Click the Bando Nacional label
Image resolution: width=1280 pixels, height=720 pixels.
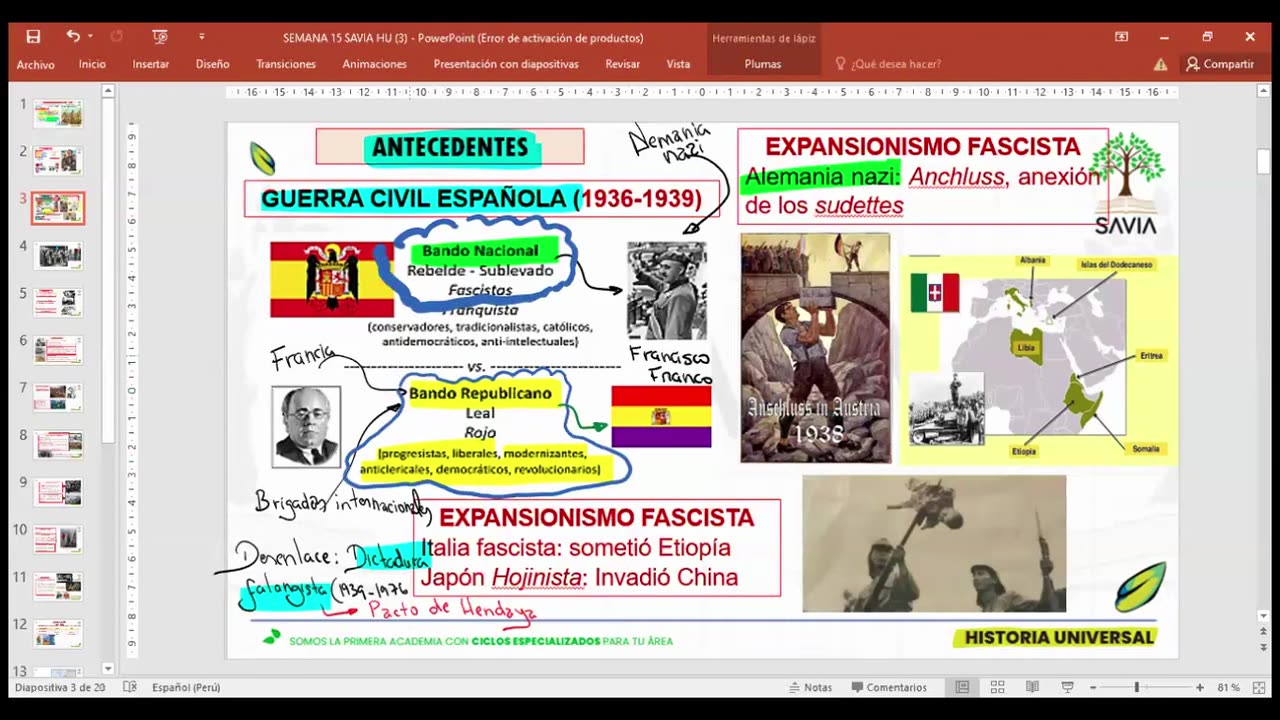click(x=479, y=250)
